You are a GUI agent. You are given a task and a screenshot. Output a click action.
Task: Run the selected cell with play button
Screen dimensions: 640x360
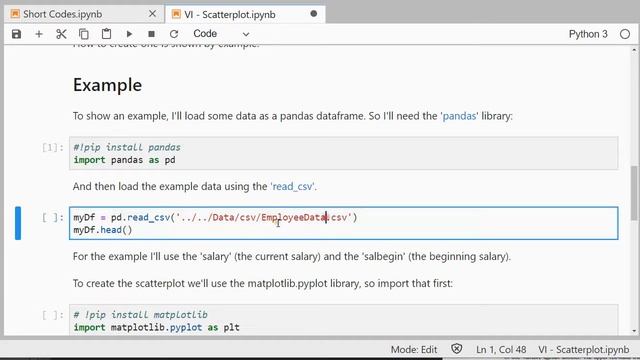coord(129,34)
